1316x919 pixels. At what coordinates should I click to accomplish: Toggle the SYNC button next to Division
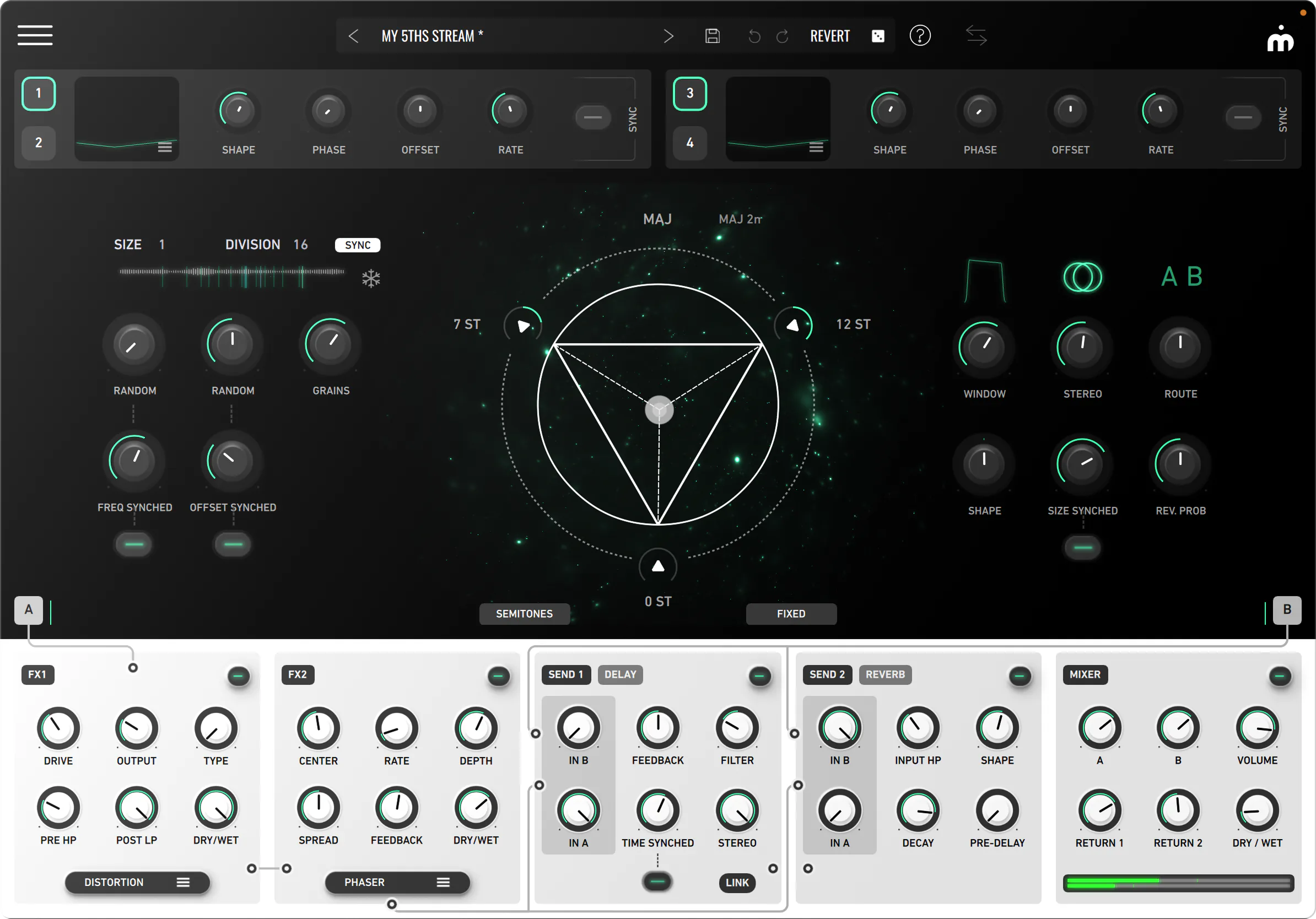tap(358, 245)
